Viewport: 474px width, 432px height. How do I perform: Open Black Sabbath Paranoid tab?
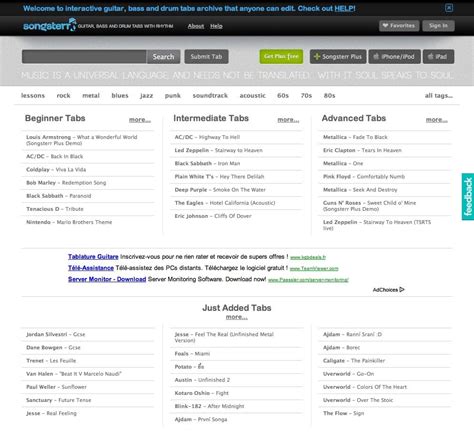(59, 196)
